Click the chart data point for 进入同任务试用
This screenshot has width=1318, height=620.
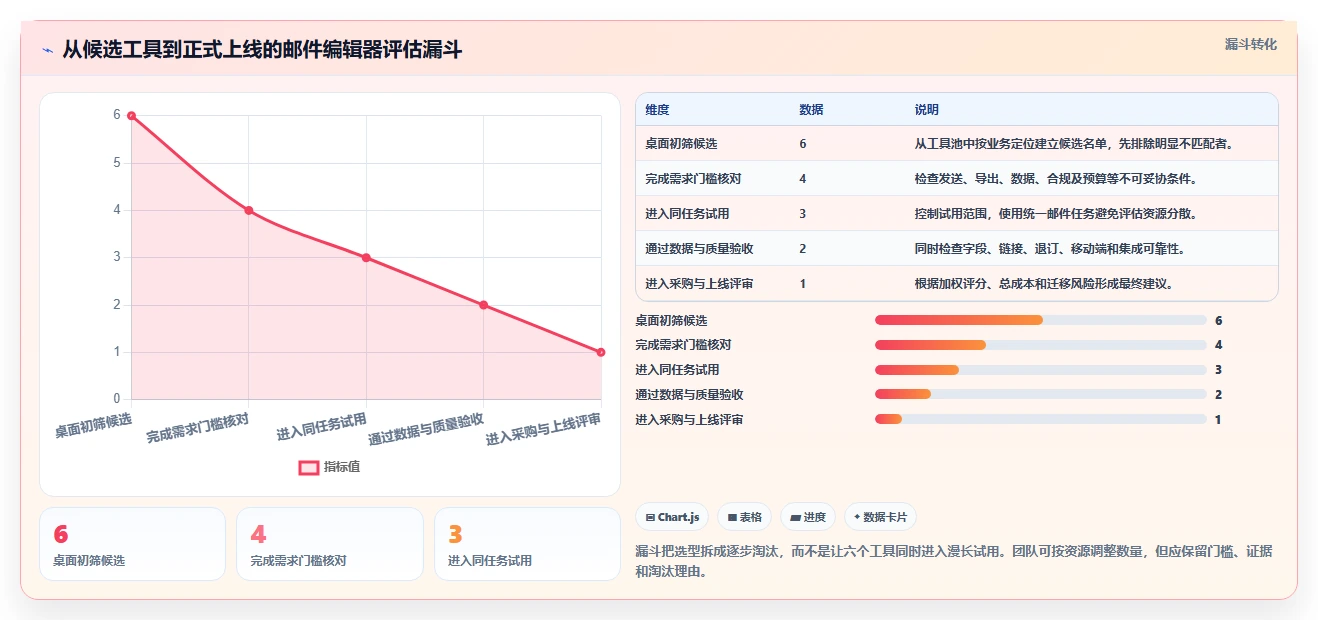coord(366,258)
